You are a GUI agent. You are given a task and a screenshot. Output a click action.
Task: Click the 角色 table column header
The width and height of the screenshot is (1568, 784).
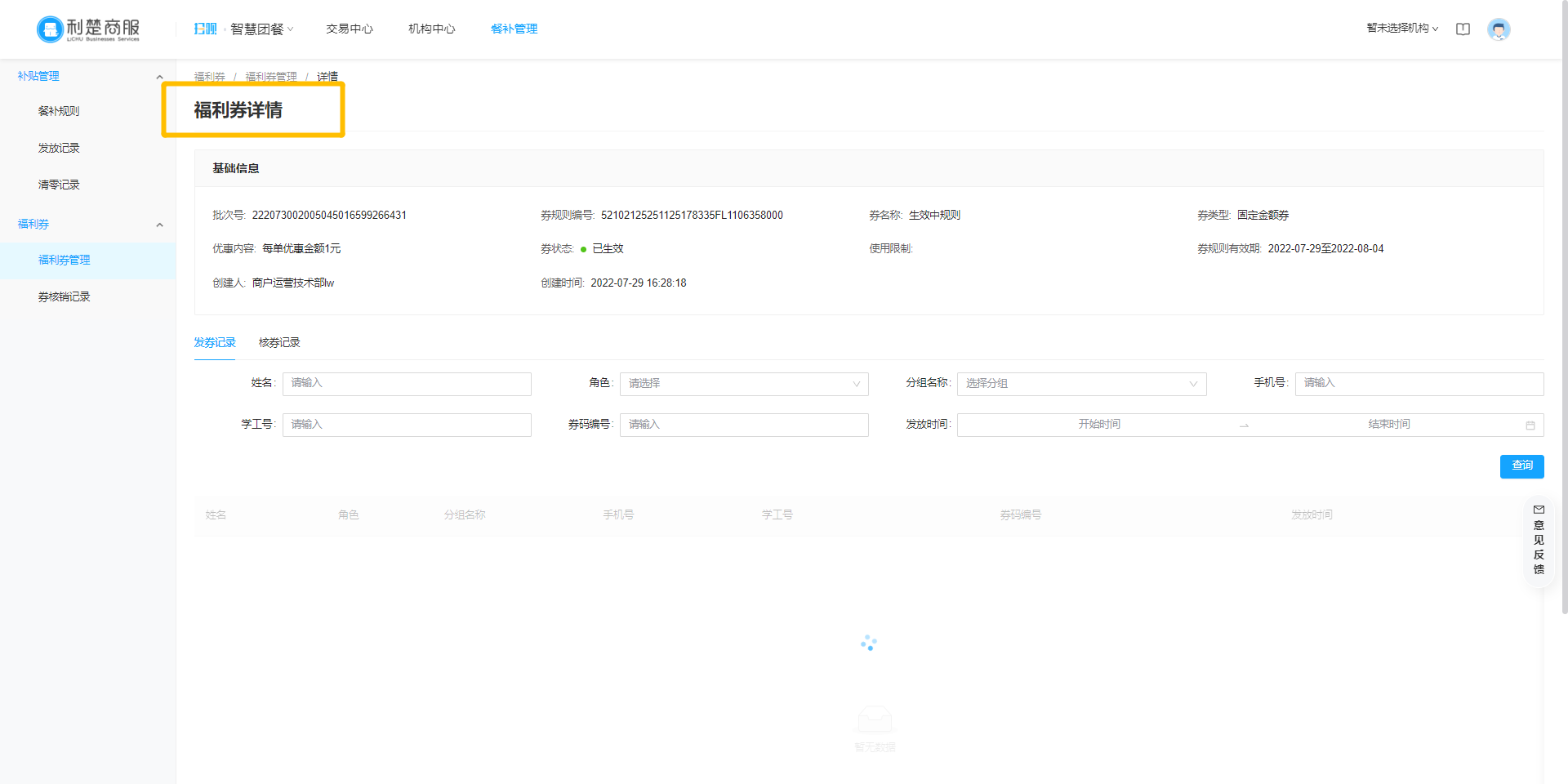tap(348, 515)
